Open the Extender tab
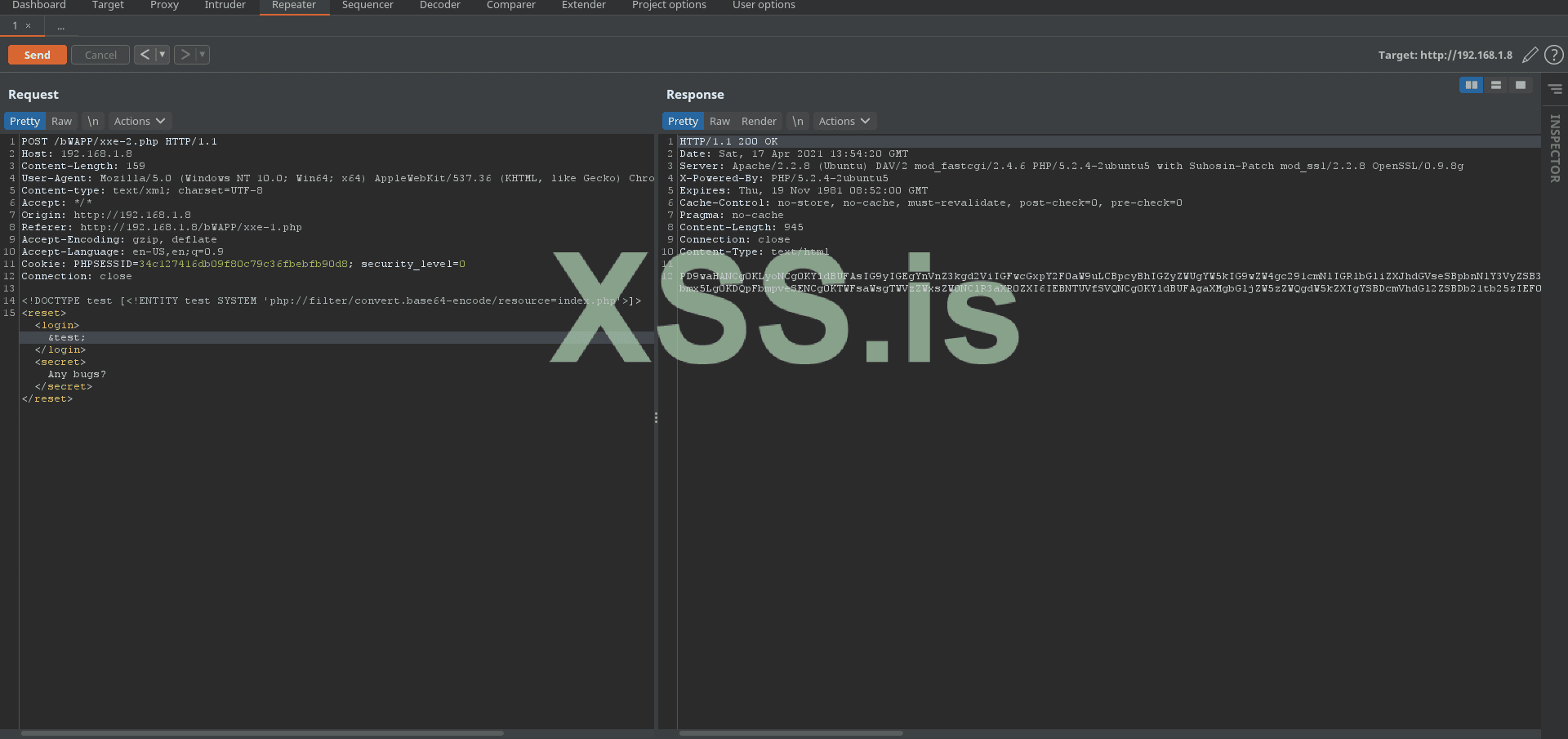This screenshot has width=1568, height=739. click(x=584, y=6)
